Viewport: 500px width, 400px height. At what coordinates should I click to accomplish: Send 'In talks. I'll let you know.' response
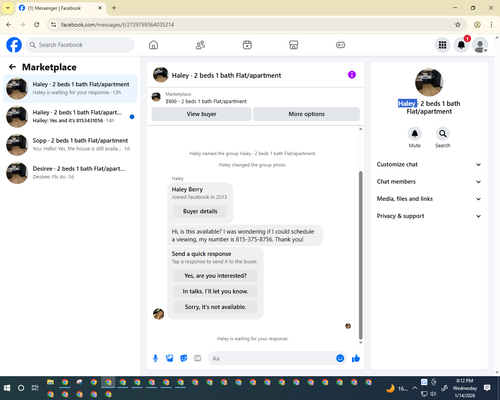[215, 291]
